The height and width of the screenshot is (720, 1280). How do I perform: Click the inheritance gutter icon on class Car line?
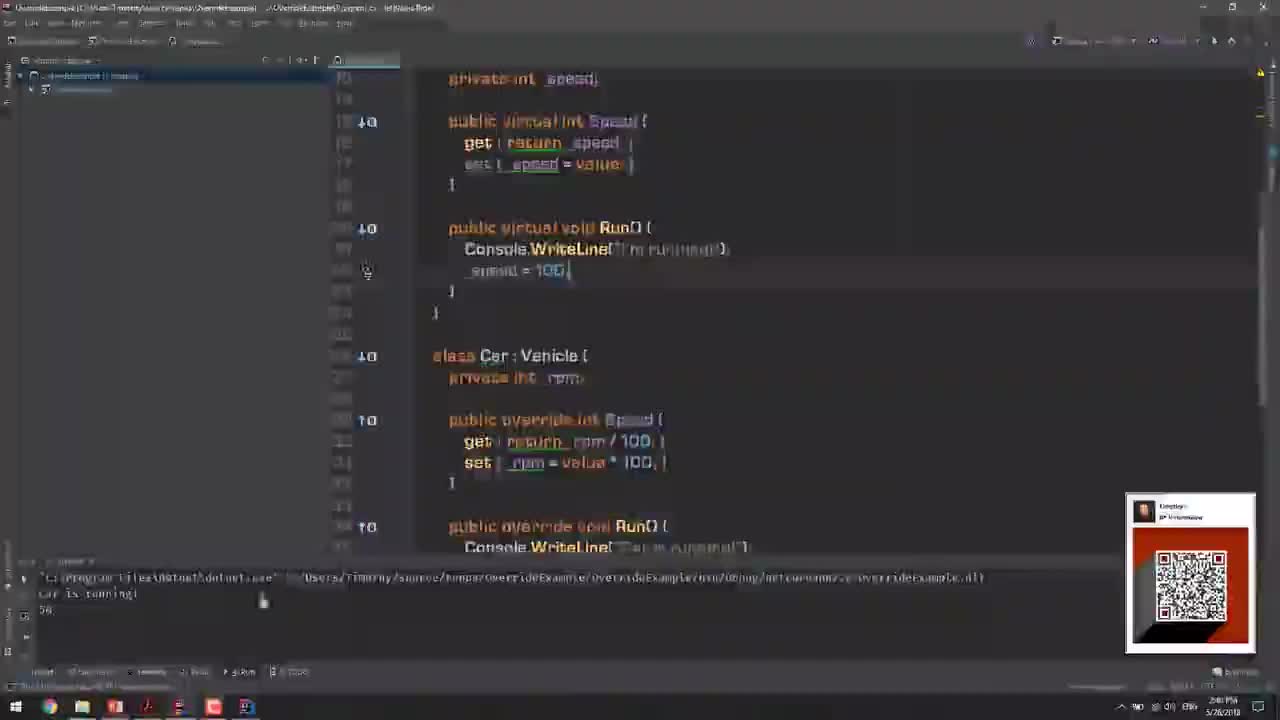367,357
